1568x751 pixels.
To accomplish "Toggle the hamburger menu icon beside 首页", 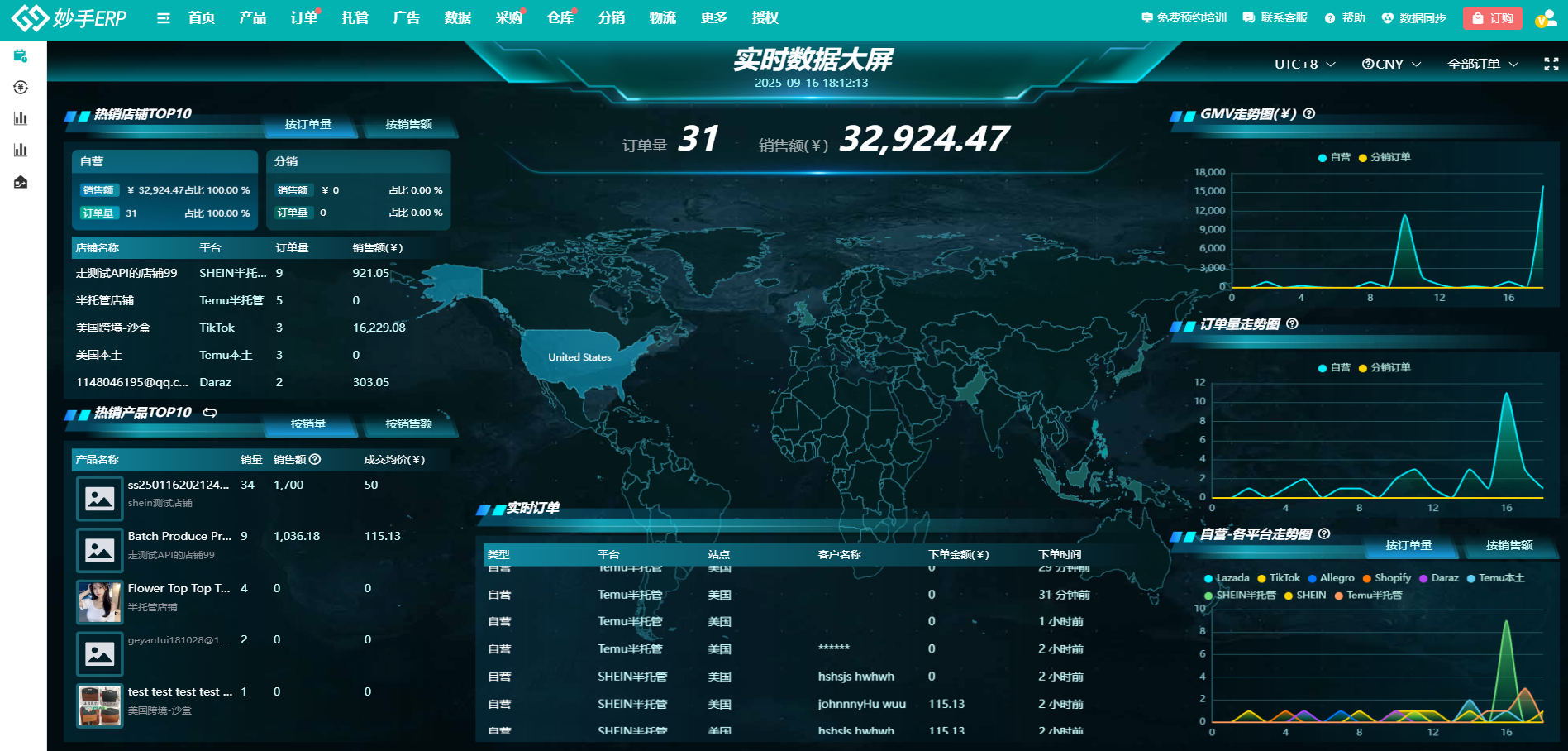I will (x=164, y=18).
